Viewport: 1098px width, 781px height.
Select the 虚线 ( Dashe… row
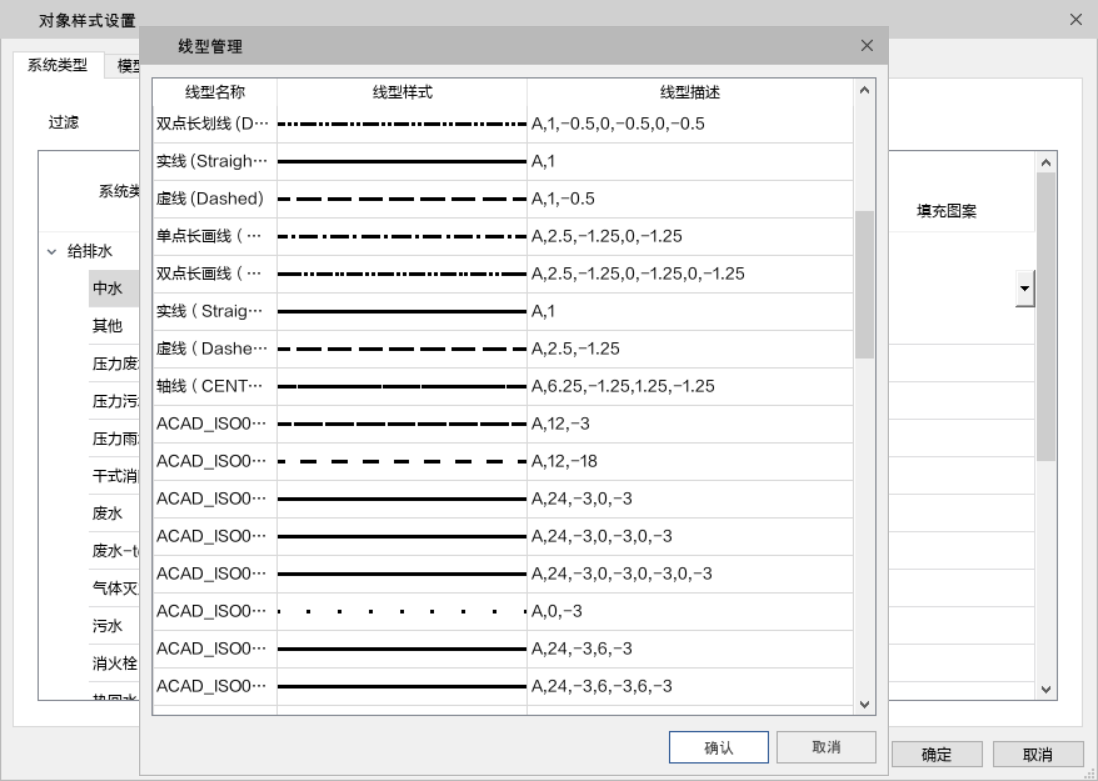coord(503,349)
